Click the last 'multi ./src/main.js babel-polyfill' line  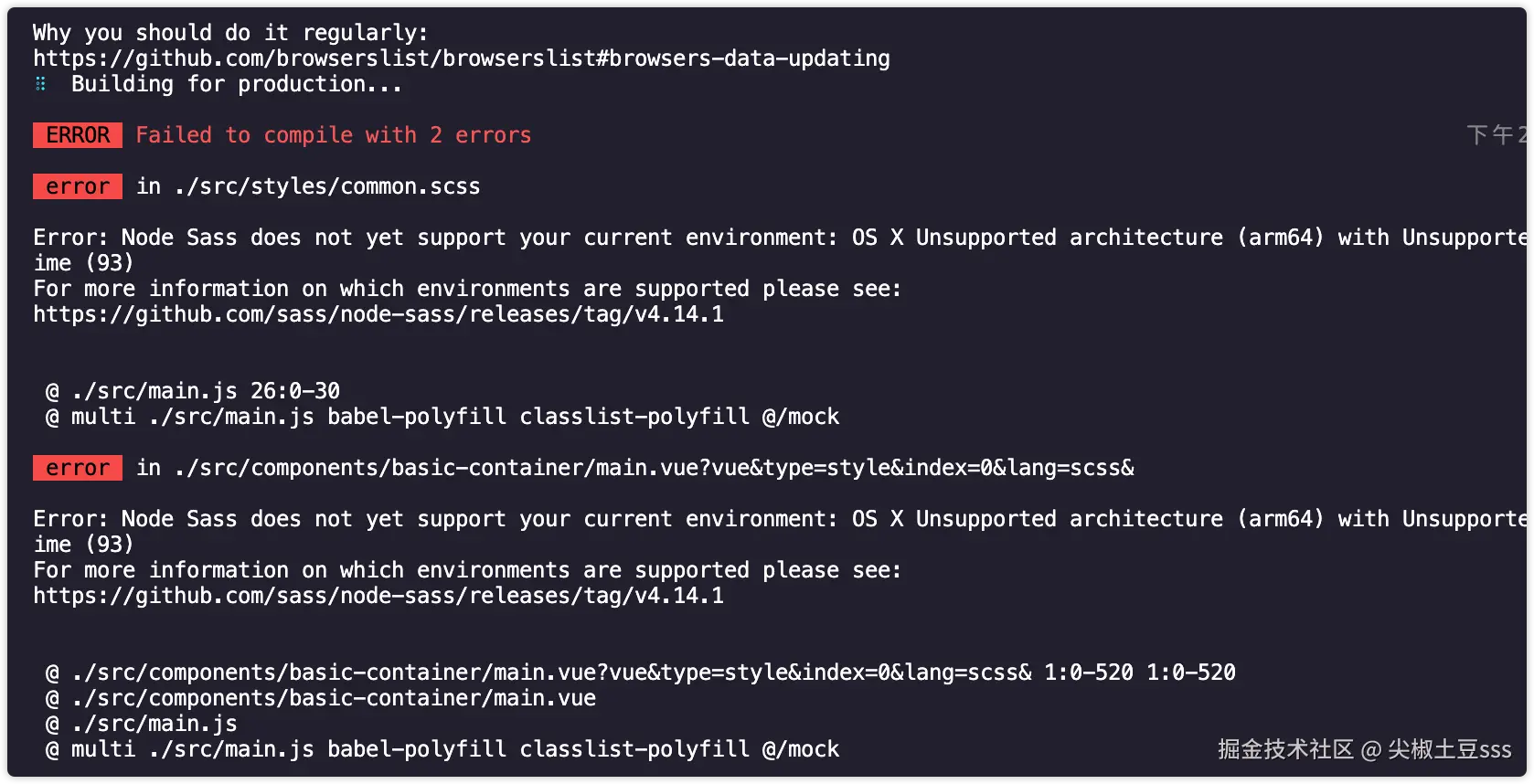[442, 749]
